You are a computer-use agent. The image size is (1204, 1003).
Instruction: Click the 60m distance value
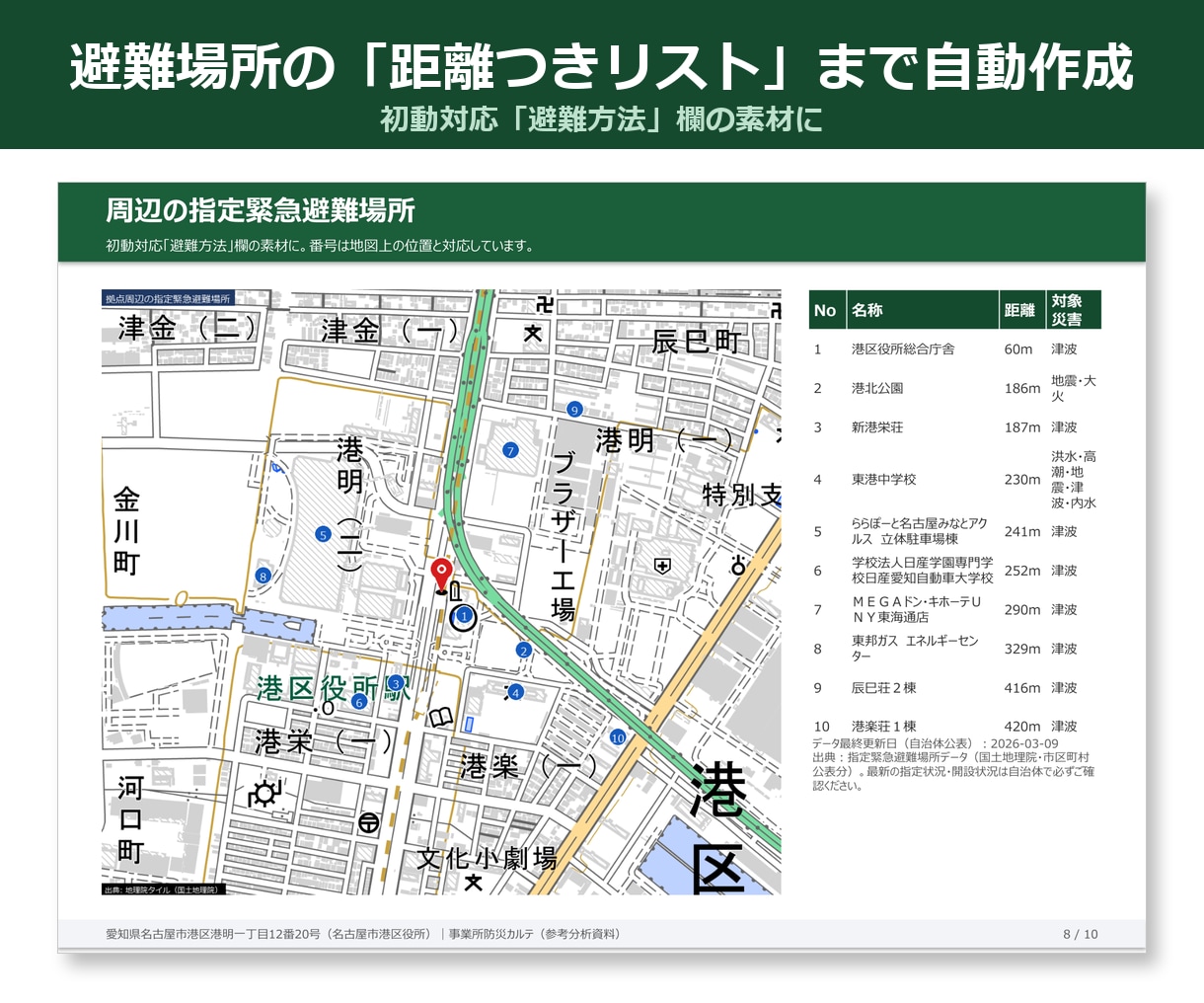click(1018, 348)
